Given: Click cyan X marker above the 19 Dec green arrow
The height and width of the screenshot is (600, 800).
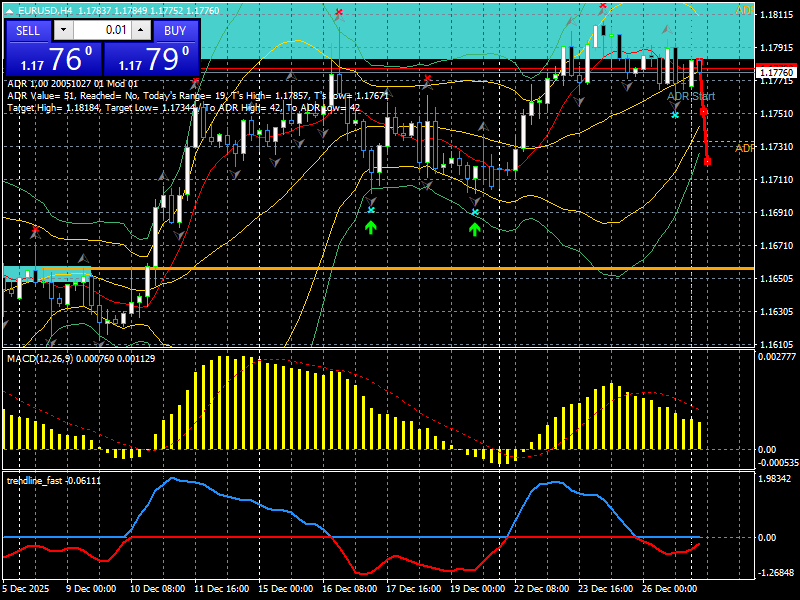Looking at the screenshot, I should pos(475,212).
